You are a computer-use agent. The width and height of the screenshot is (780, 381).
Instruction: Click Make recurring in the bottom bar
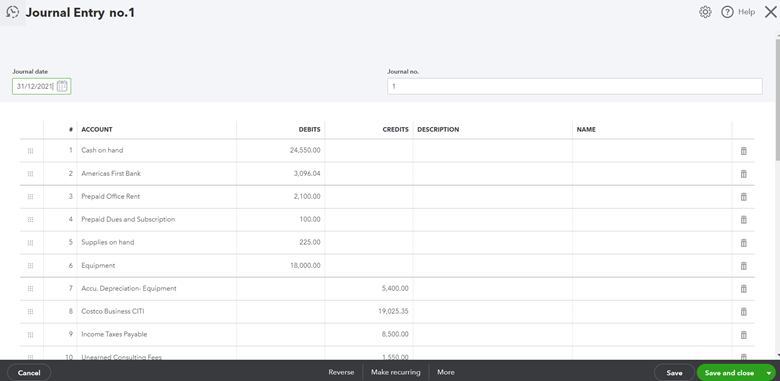pos(395,372)
